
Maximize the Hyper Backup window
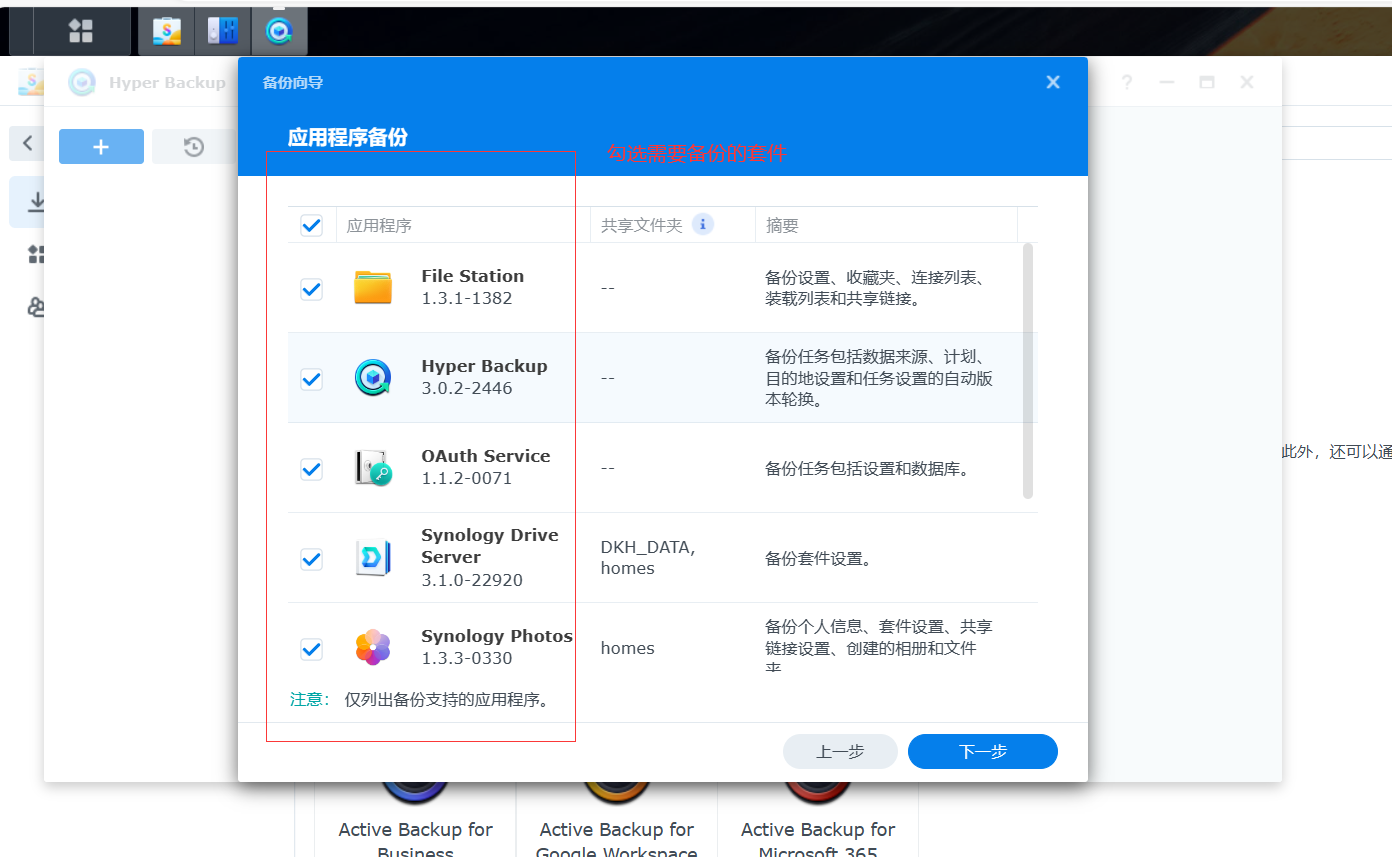1207,83
